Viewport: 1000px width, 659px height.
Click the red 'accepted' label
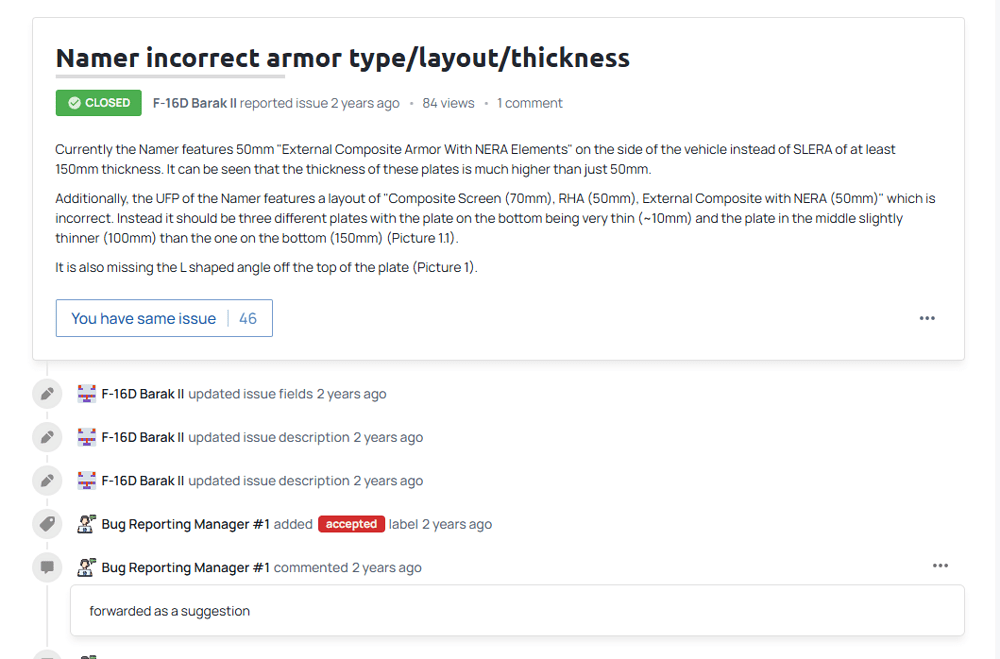[351, 524]
